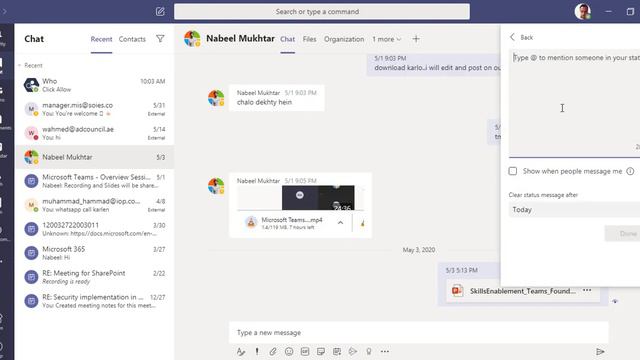Open wahmed@adcouncil.ae chat
This screenshot has height=360, width=640.
coord(95,133)
